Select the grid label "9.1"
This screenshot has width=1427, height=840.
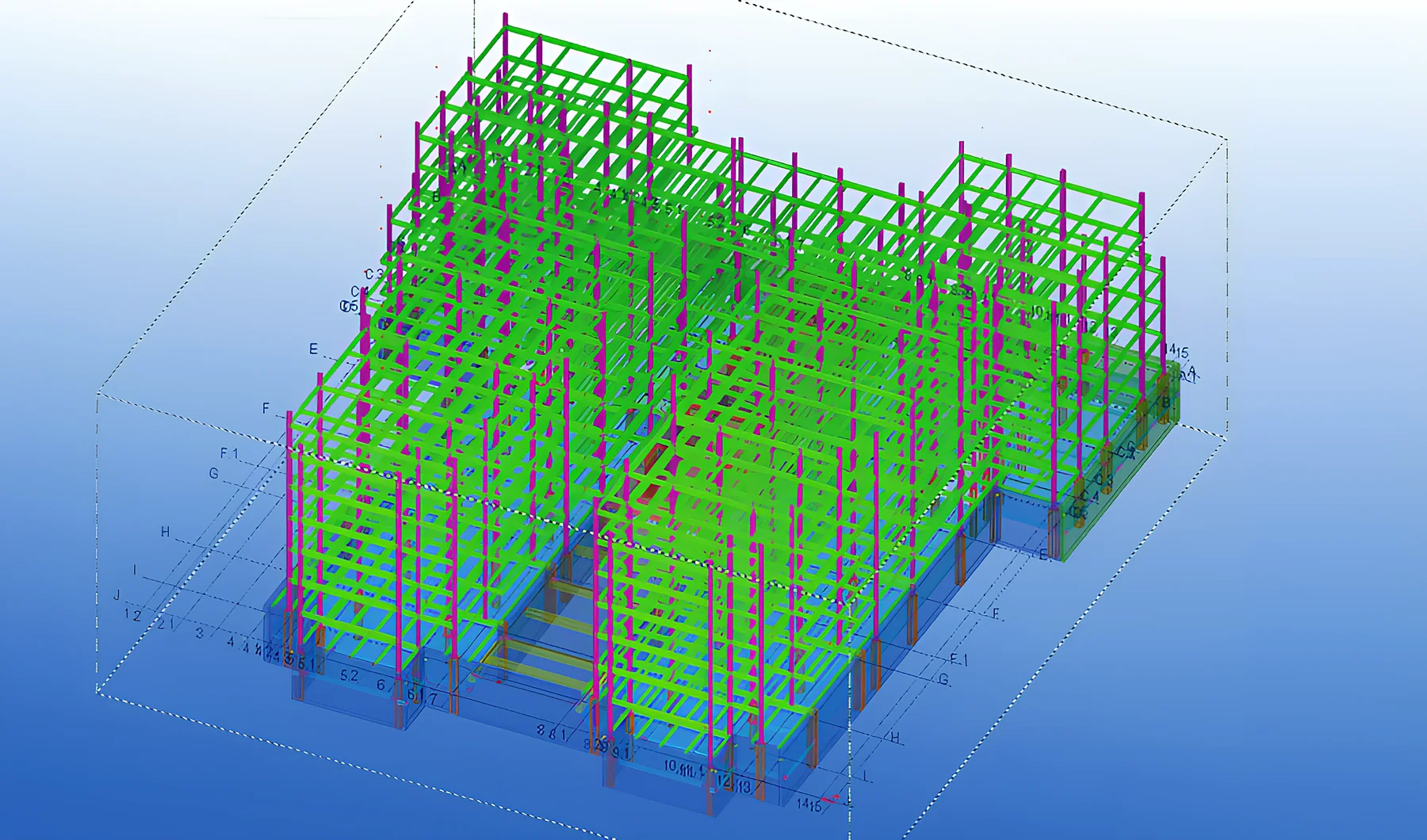pyautogui.click(x=620, y=752)
